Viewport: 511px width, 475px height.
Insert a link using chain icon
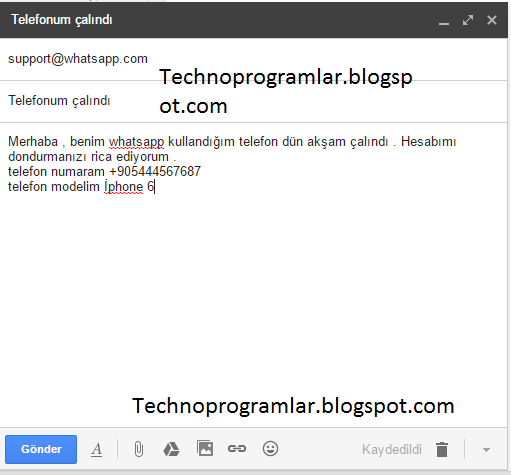[237, 449]
